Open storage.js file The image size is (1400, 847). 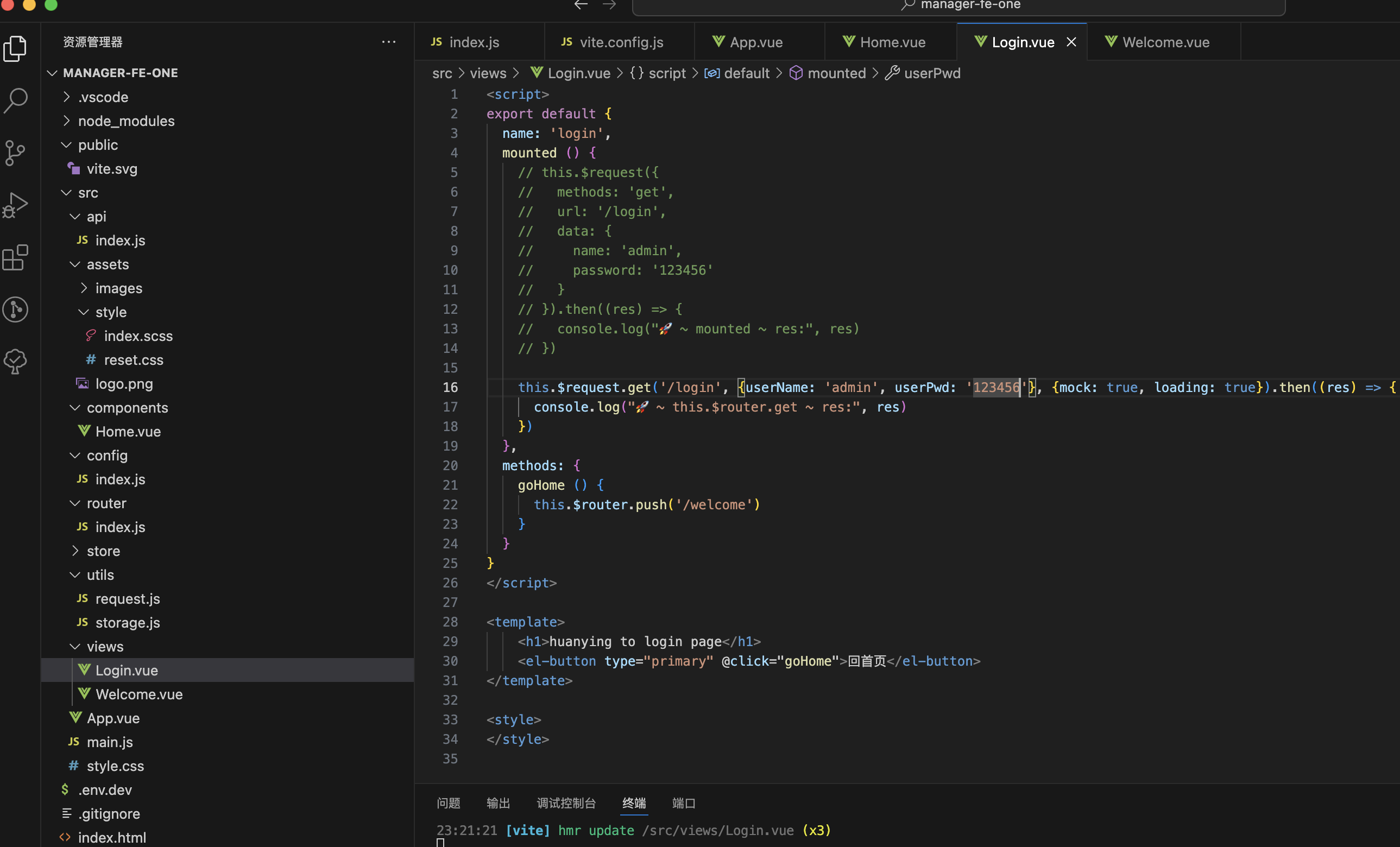[x=228, y=622]
